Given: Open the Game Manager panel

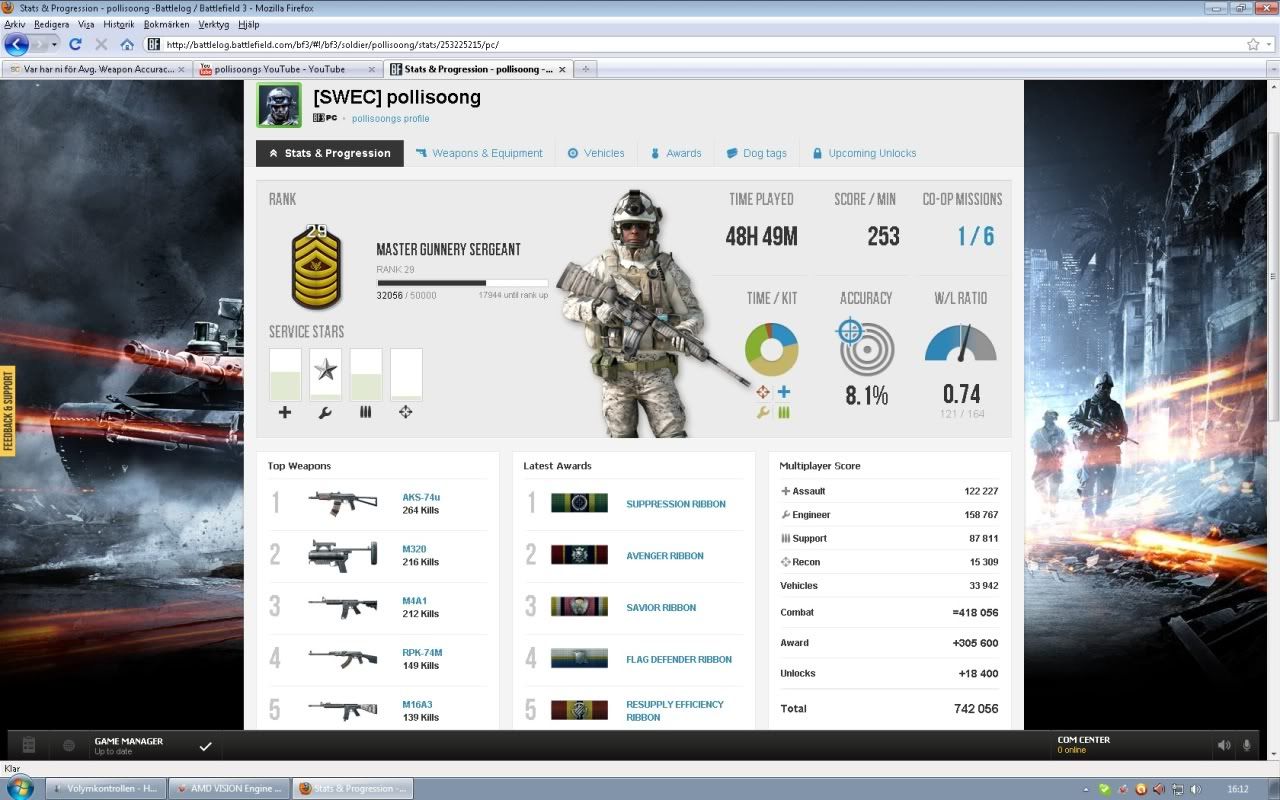Looking at the screenshot, I should (x=129, y=745).
